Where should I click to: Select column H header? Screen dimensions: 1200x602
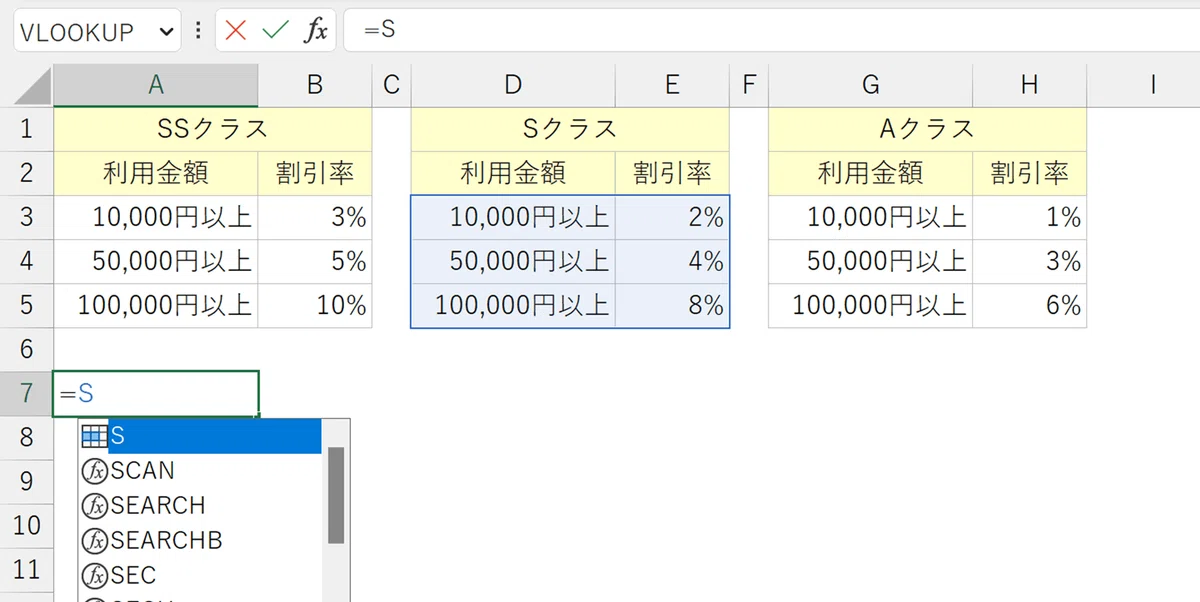1029,86
